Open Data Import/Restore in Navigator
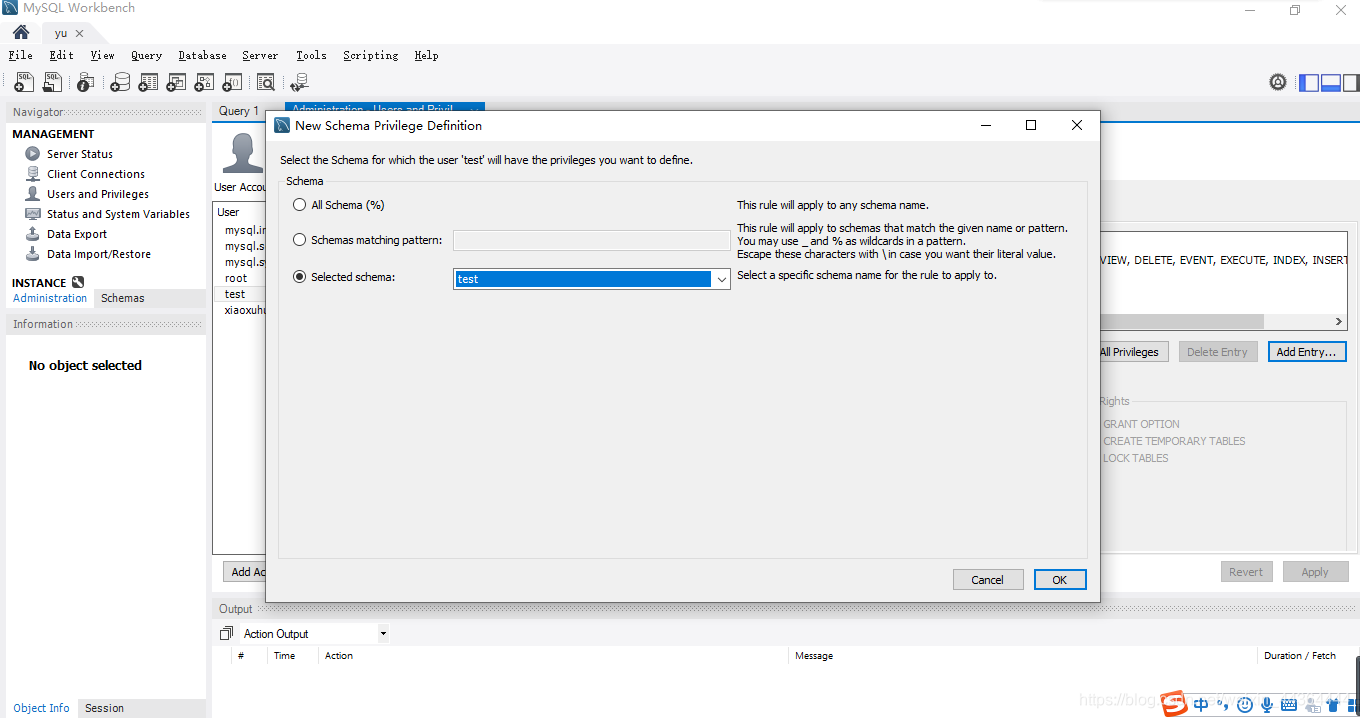Viewport: 1360px width, 718px height. click(98, 254)
